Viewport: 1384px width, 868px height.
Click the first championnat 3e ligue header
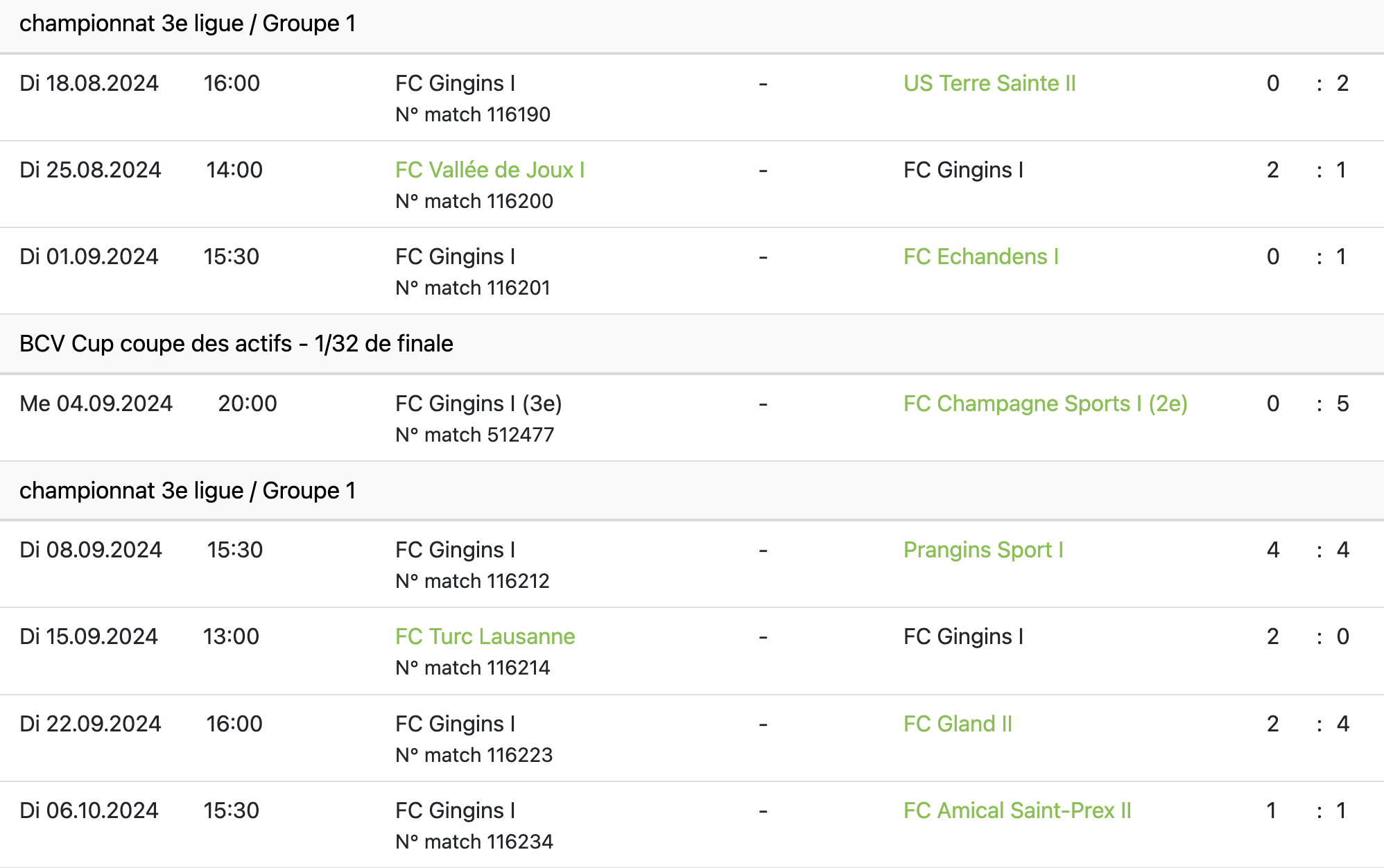pyautogui.click(x=187, y=24)
